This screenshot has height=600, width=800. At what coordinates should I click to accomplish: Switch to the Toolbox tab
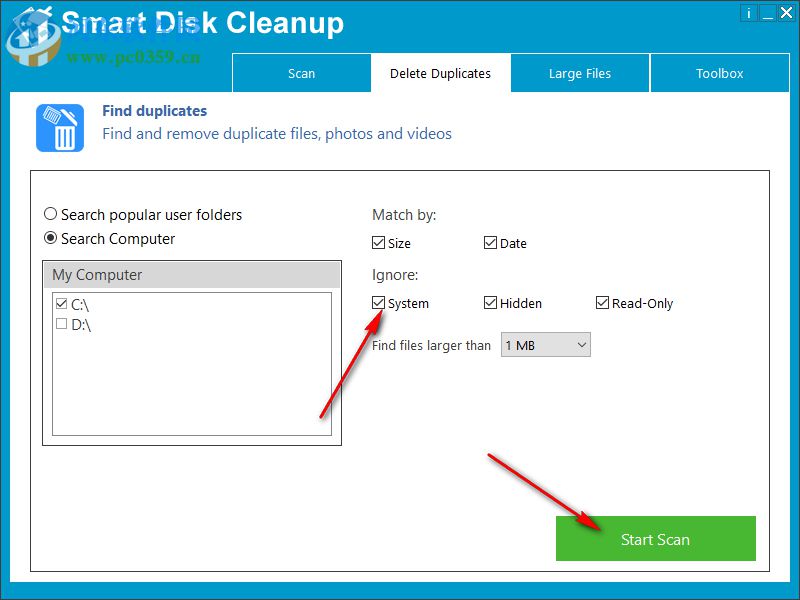pyautogui.click(x=719, y=72)
